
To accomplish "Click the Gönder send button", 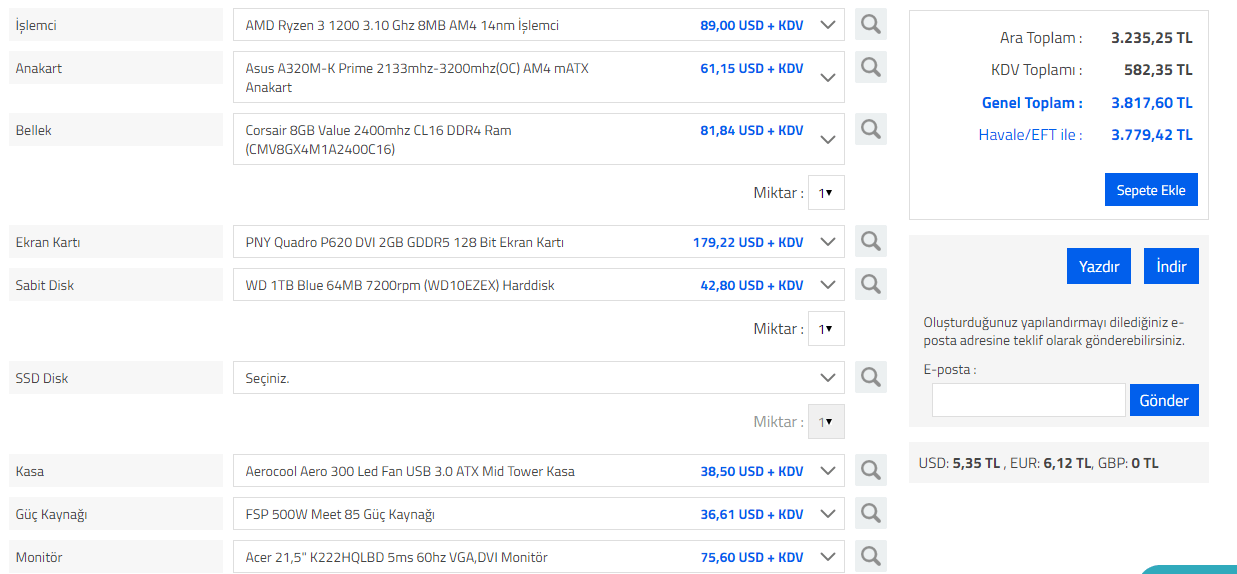I will pos(1165,400).
